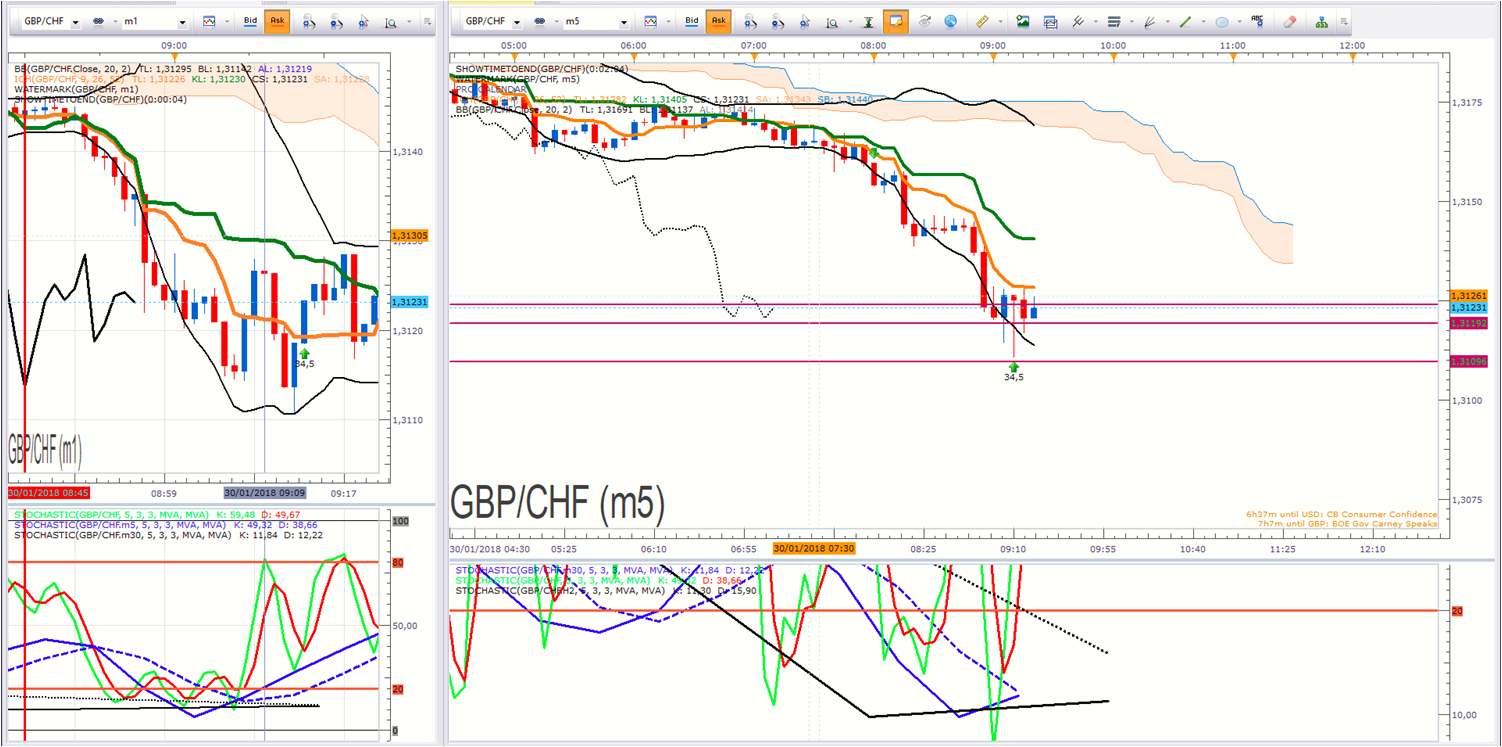The height and width of the screenshot is (747, 1502).
Task: Click the 1,31261 orange price label on m5 axis
Action: (x=1468, y=296)
